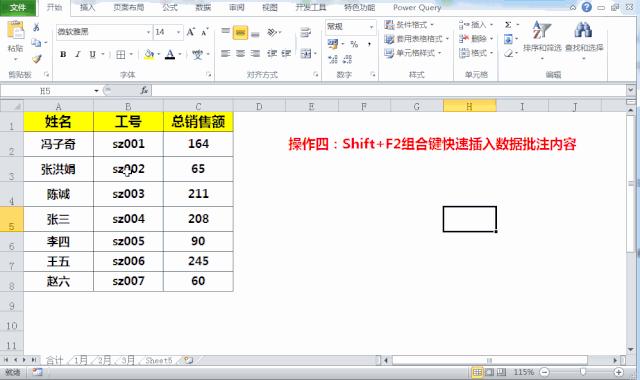Switch to the Formulas tab
Image resolution: width=640 pixels, height=380 pixels.
pyautogui.click(x=170, y=7)
